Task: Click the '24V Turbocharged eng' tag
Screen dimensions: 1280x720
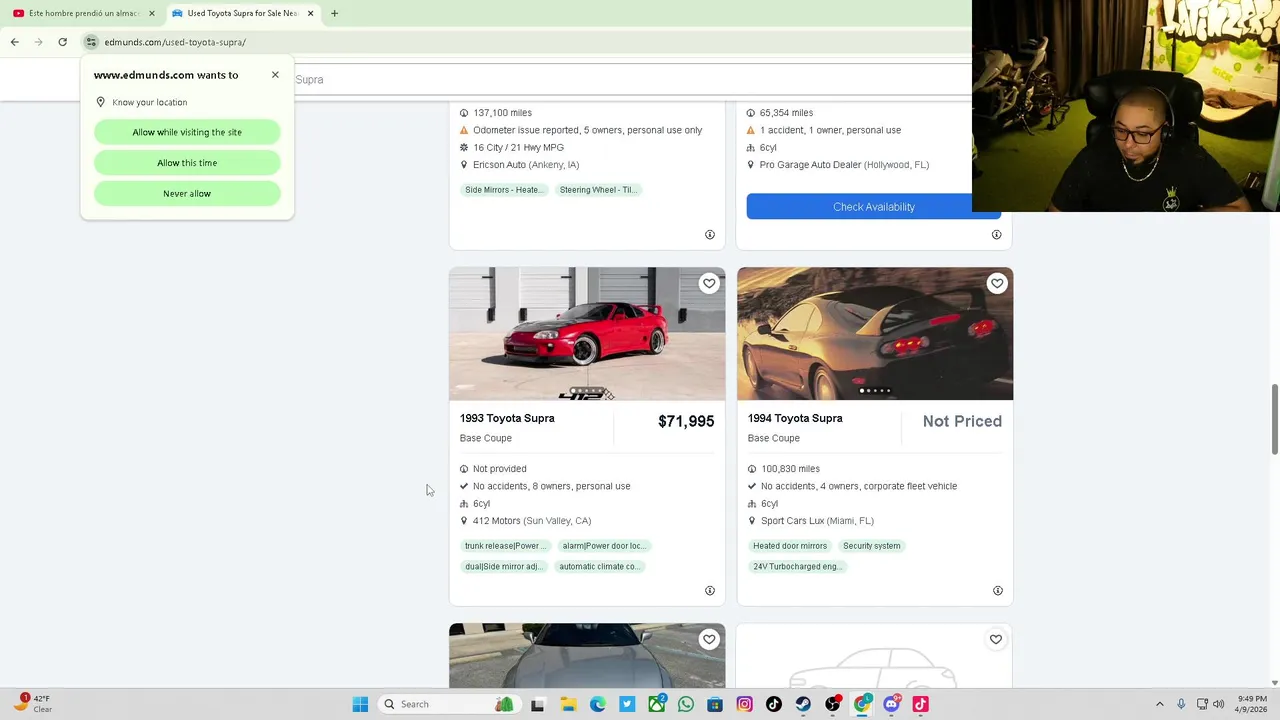Action: pos(796,567)
